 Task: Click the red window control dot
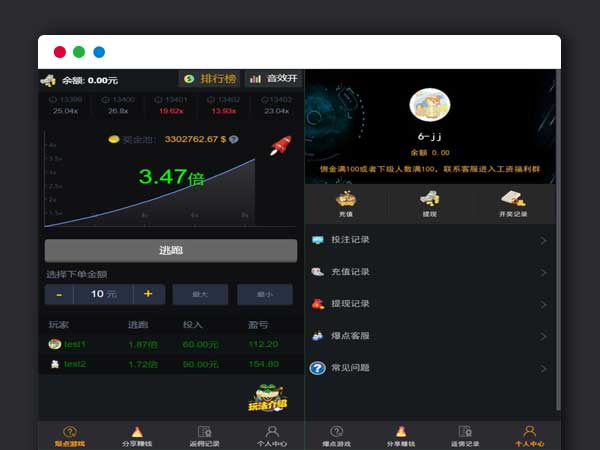coord(60,52)
